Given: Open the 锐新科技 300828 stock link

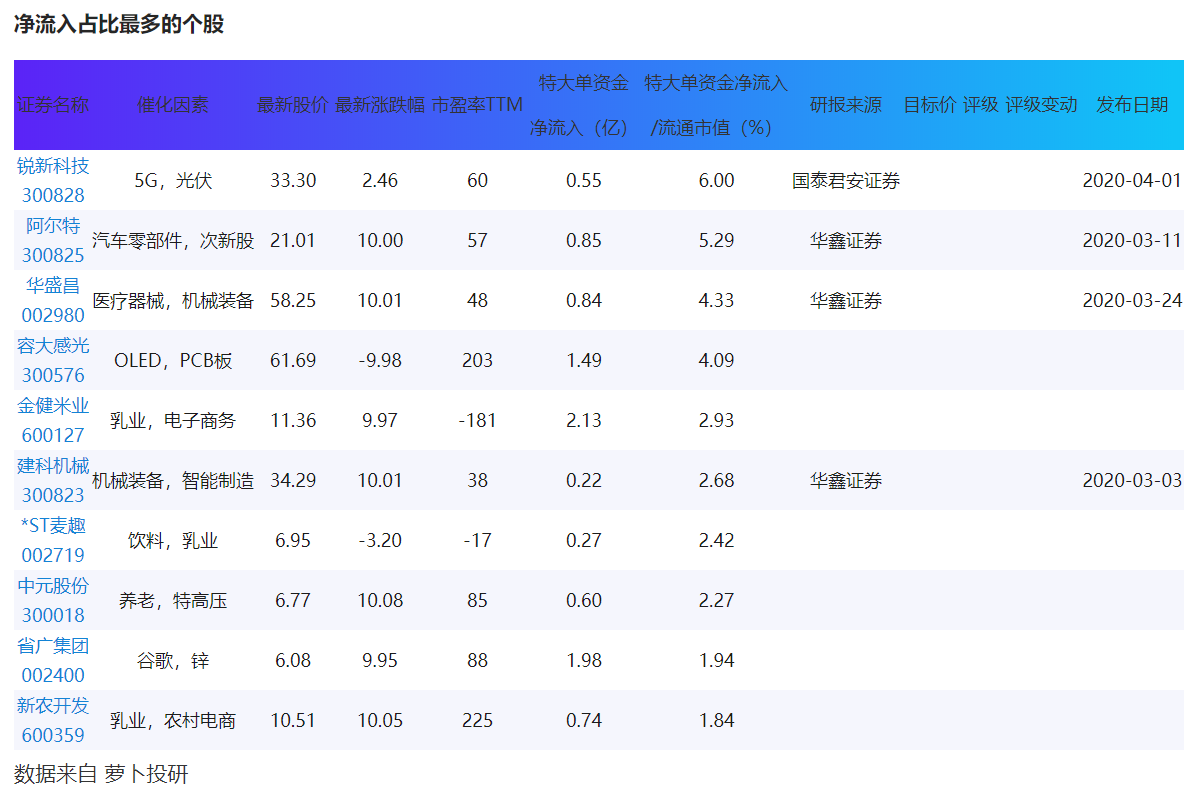Looking at the screenshot, I should tap(53, 180).
